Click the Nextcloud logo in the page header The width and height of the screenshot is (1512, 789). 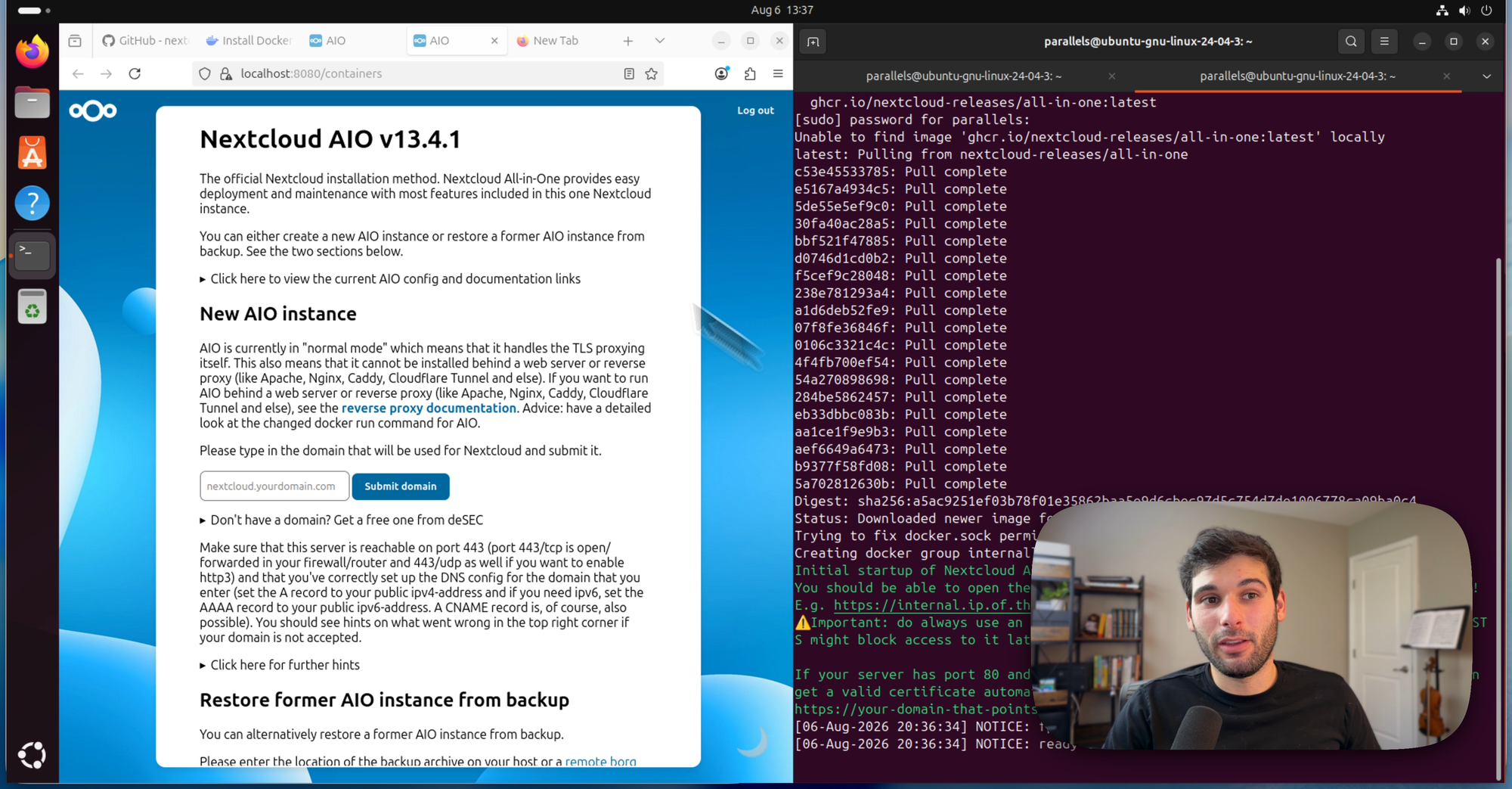[93, 111]
